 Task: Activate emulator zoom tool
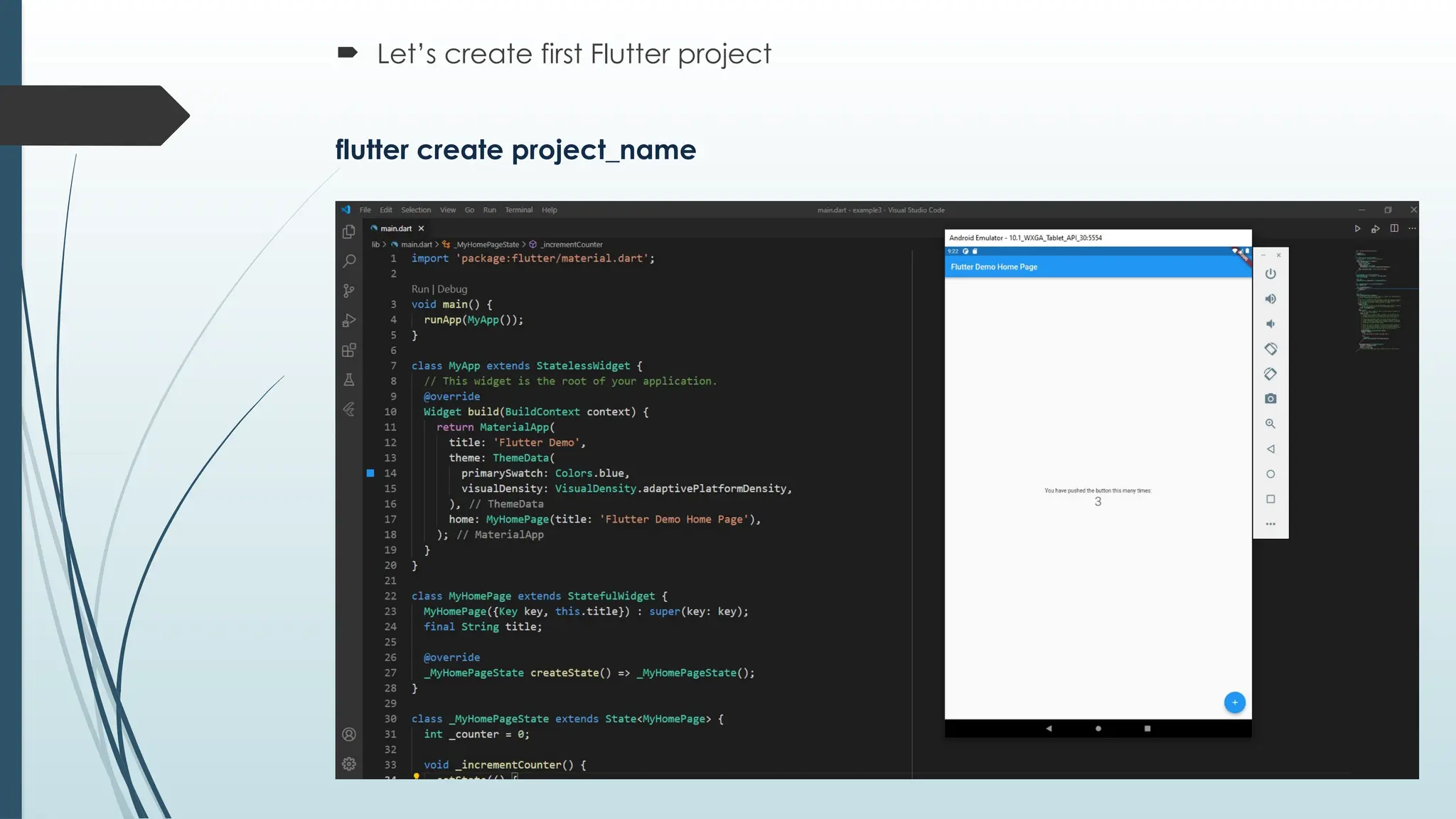(x=1270, y=424)
